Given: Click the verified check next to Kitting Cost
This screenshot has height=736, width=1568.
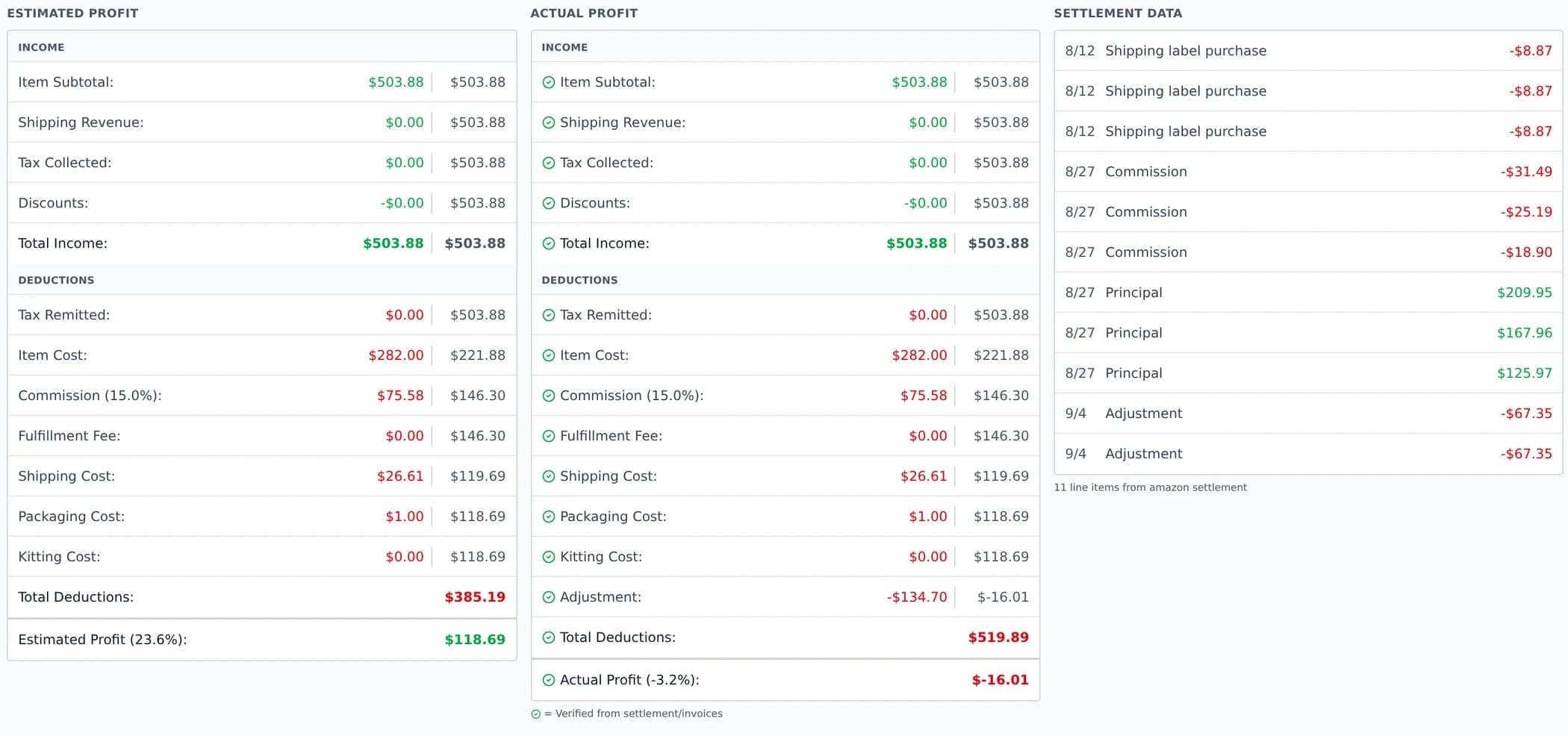Looking at the screenshot, I should click(548, 558).
